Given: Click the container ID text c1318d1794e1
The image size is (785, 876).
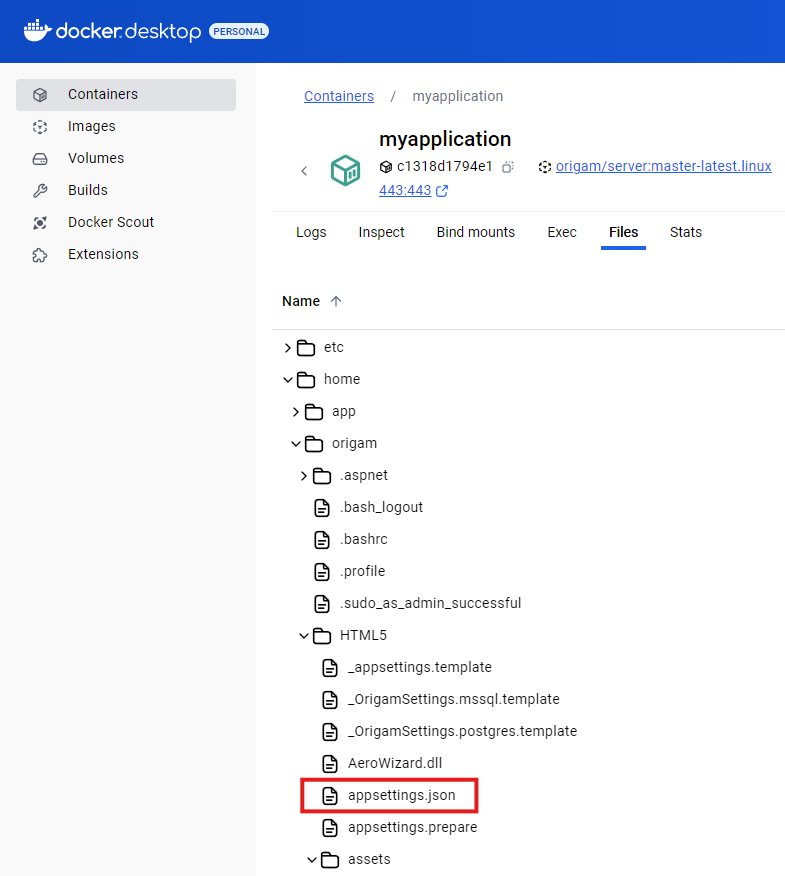Looking at the screenshot, I should pyautogui.click(x=445, y=166).
